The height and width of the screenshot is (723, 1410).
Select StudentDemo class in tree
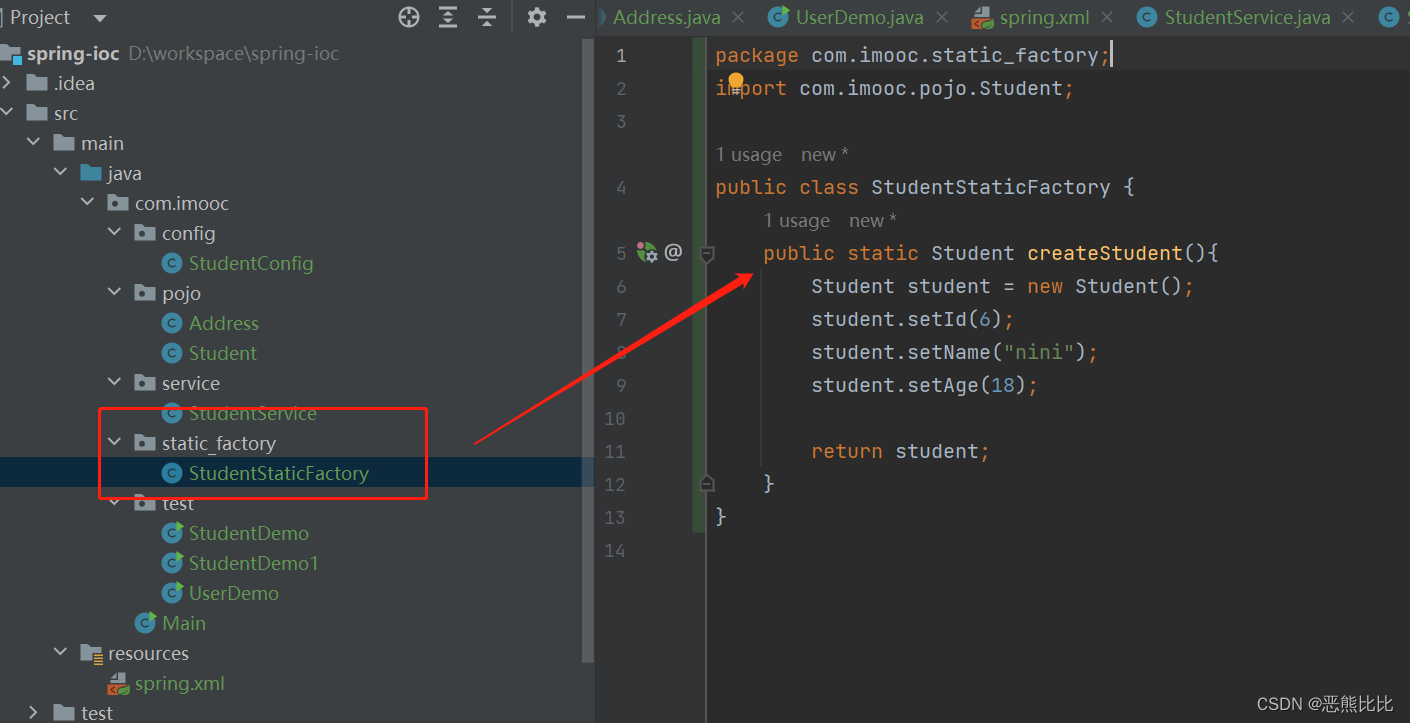coord(249,533)
